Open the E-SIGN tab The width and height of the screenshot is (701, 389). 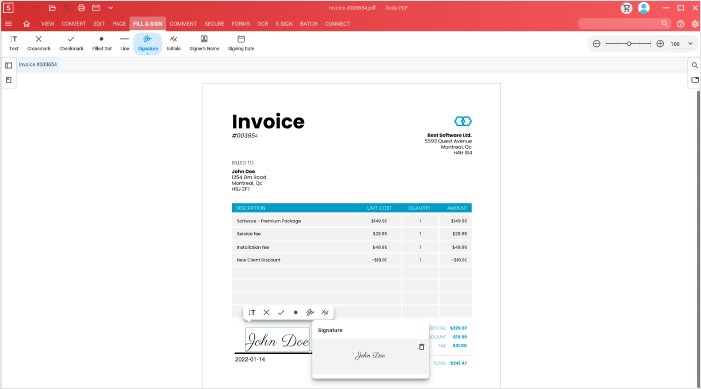(284, 24)
